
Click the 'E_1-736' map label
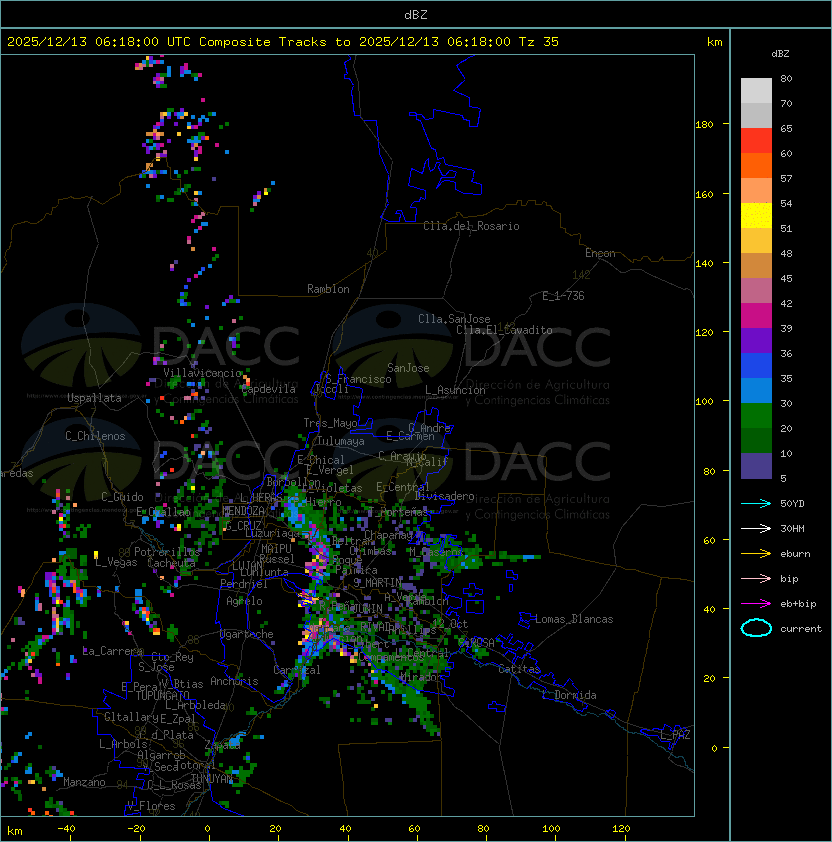point(563,296)
